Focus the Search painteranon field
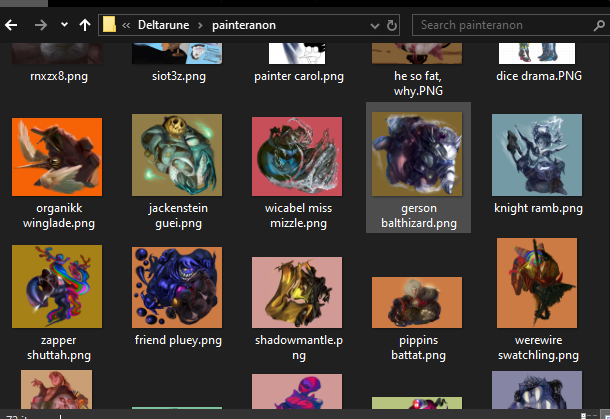The height and width of the screenshot is (419, 610). [503, 25]
